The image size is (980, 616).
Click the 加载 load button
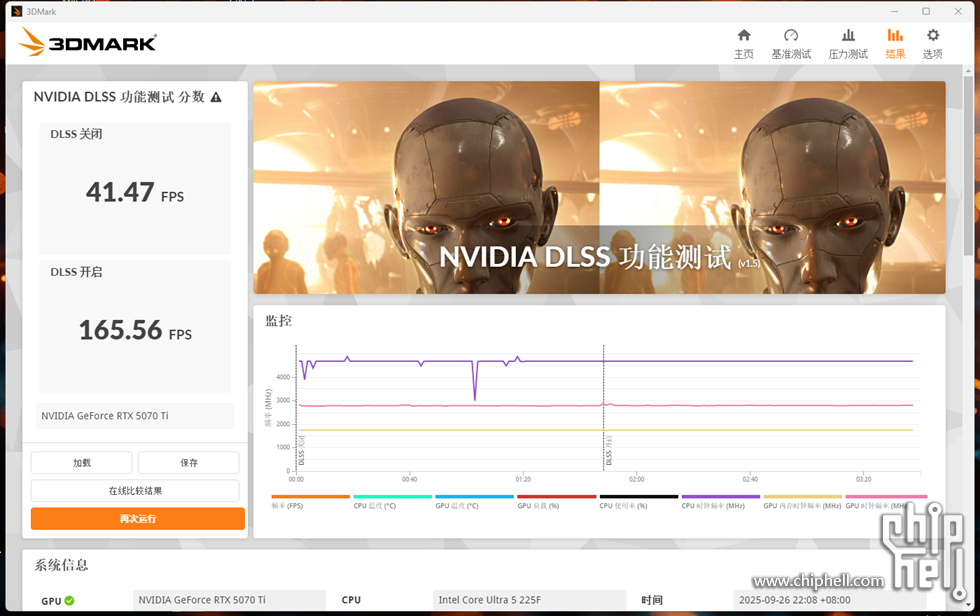[x=81, y=463]
